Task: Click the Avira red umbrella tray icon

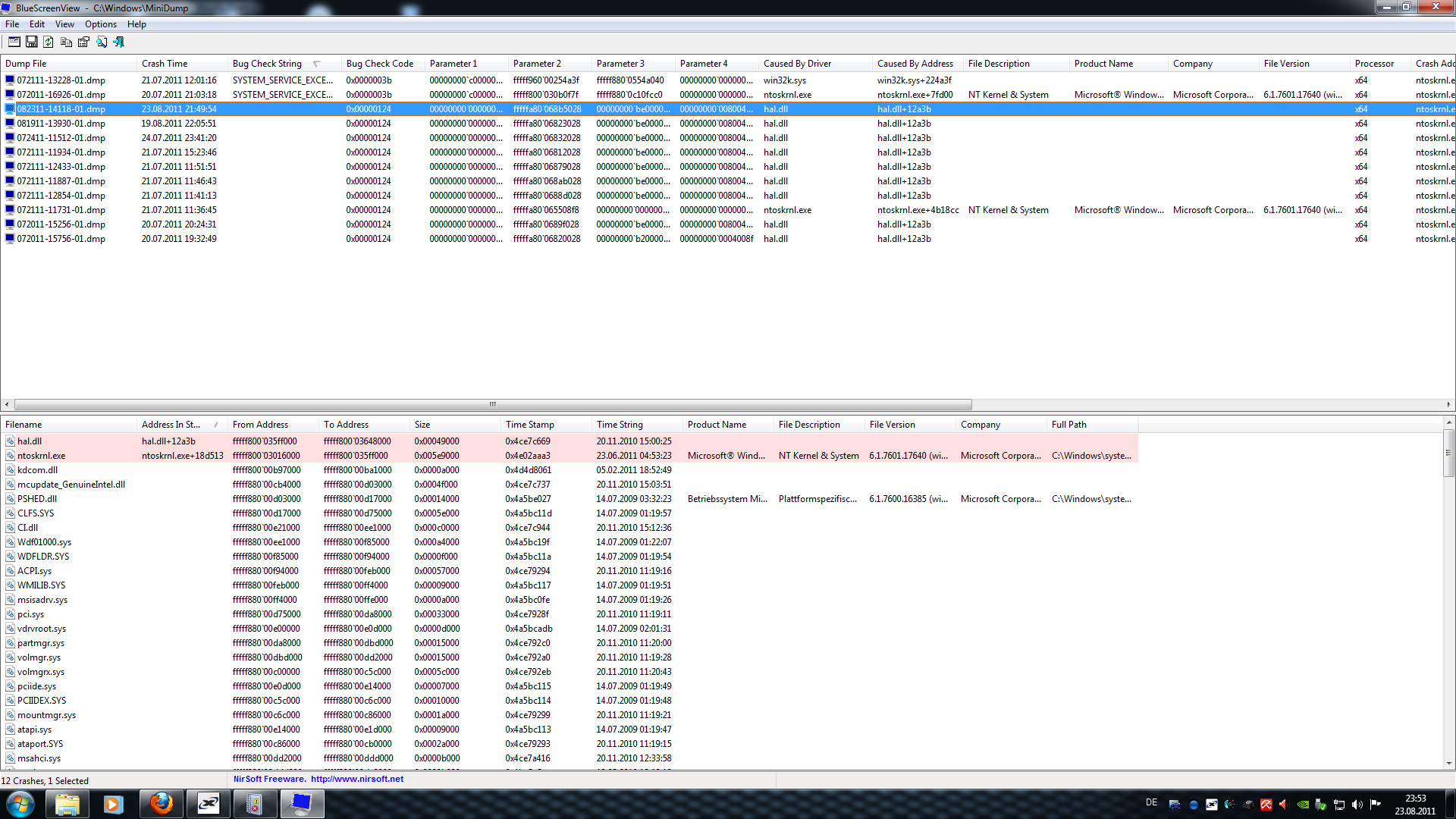Action: click(1266, 805)
